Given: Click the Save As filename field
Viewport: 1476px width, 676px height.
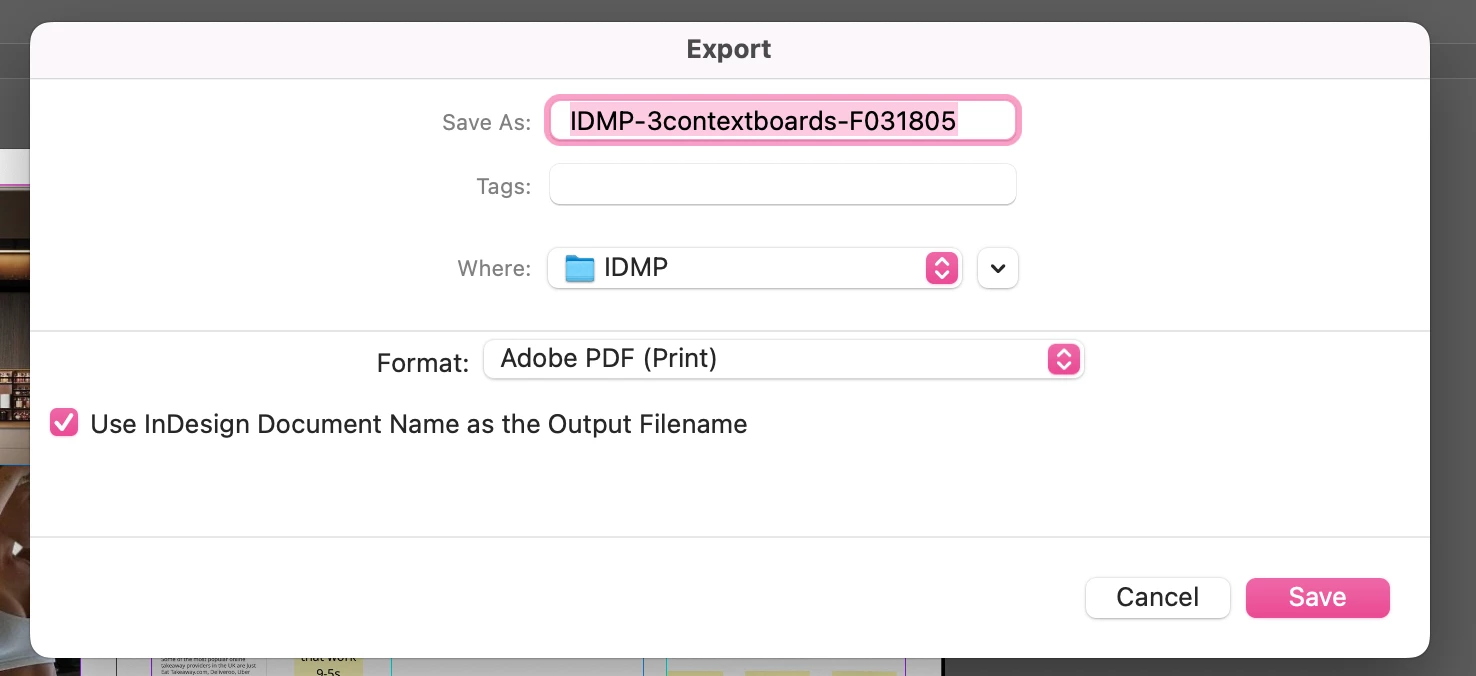Looking at the screenshot, I should pyautogui.click(x=782, y=122).
